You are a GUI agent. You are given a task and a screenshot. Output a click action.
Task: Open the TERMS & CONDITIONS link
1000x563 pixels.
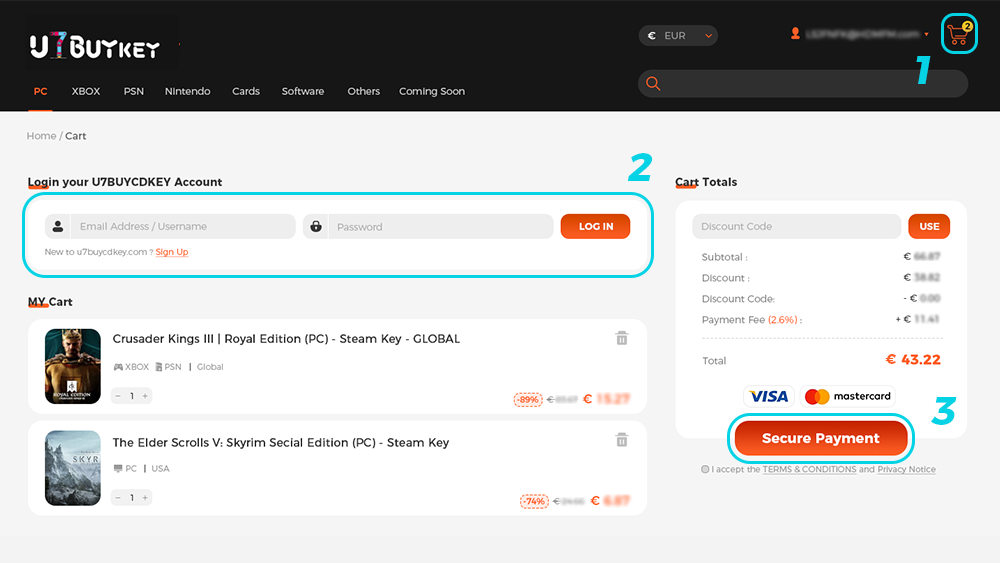[x=809, y=469]
